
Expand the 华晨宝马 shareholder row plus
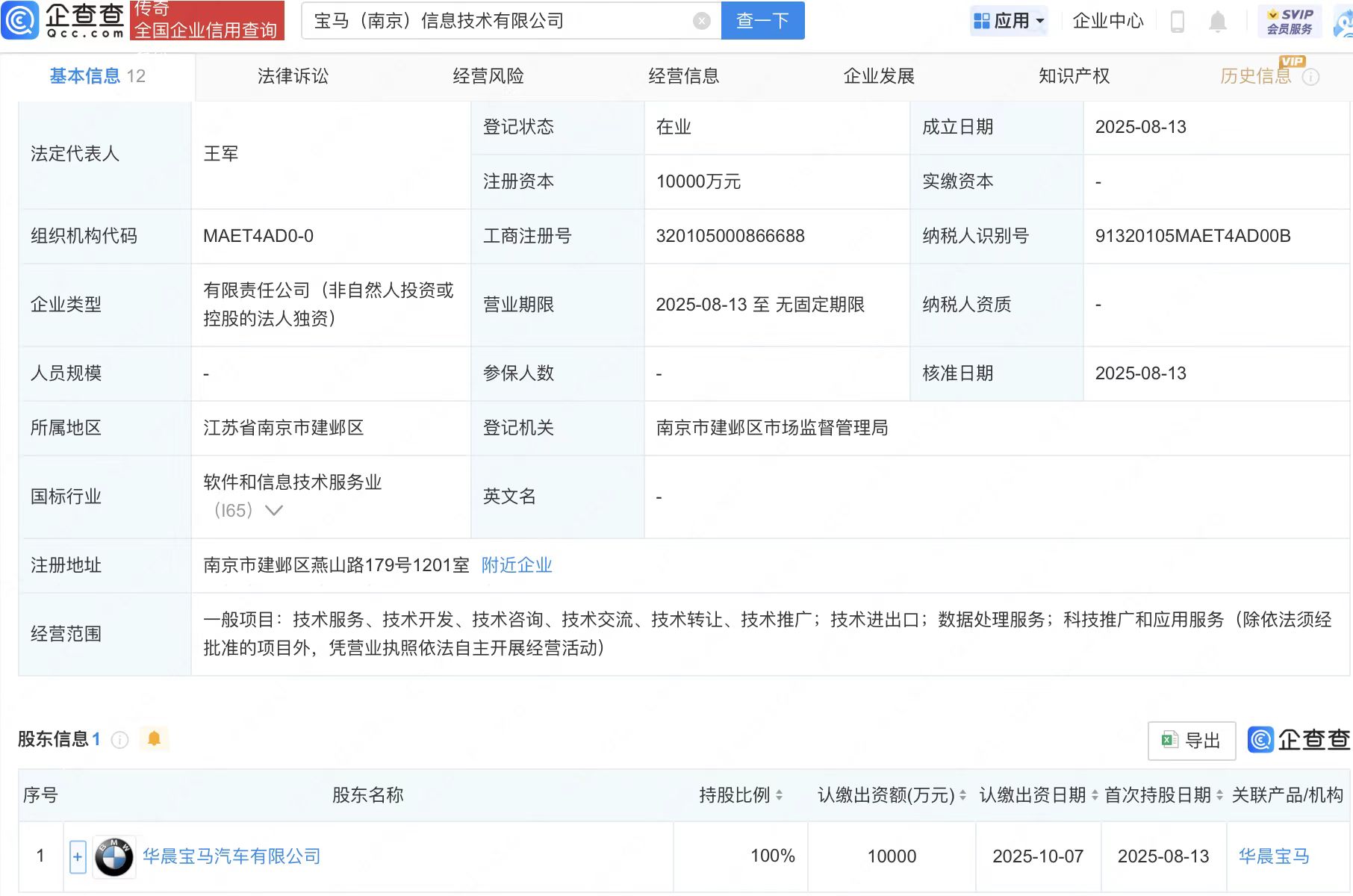[x=78, y=856]
